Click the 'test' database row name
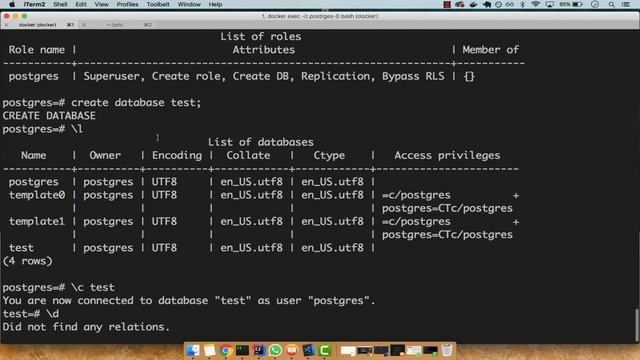Image resolution: width=640 pixels, height=360 pixels. 21,248
